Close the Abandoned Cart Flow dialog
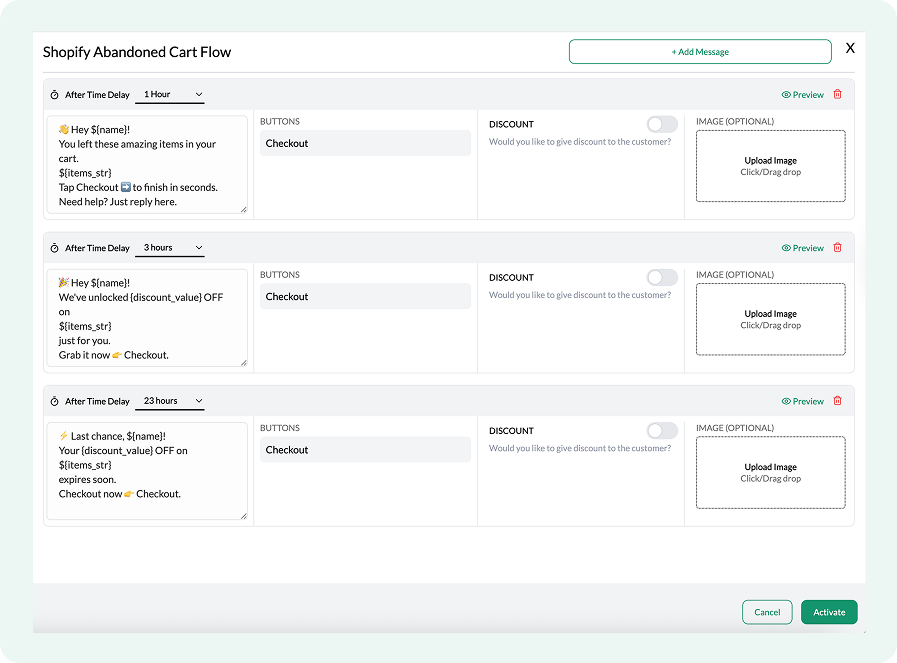 point(850,48)
